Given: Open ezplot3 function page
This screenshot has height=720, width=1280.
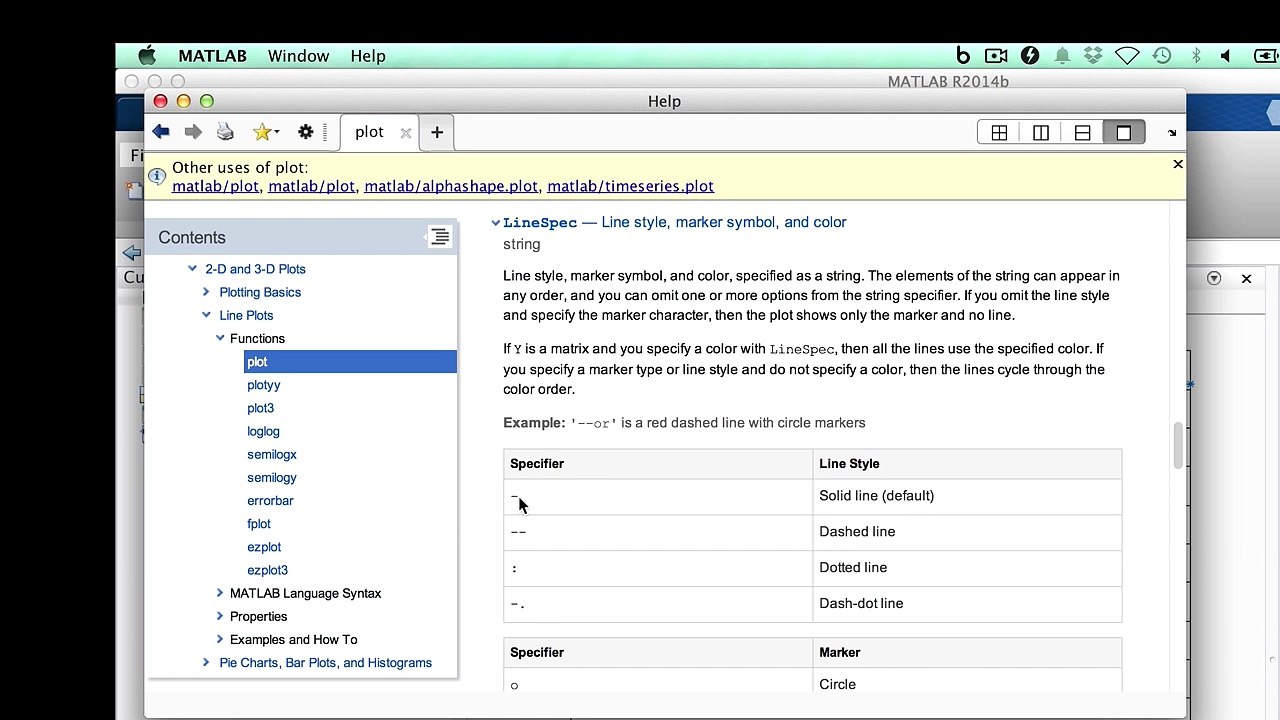Looking at the screenshot, I should [267, 569].
